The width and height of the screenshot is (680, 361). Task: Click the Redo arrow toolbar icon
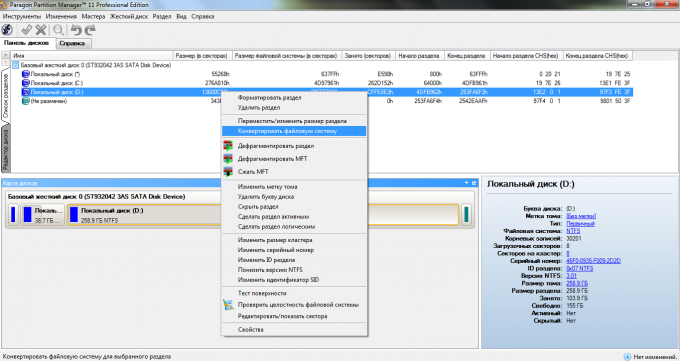pyautogui.click(x=90, y=30)
